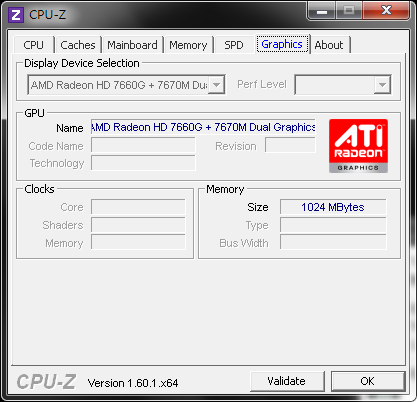Click the OK button
Image resolution: width=417 pixels, height=402 pixels.
(368, 381)
